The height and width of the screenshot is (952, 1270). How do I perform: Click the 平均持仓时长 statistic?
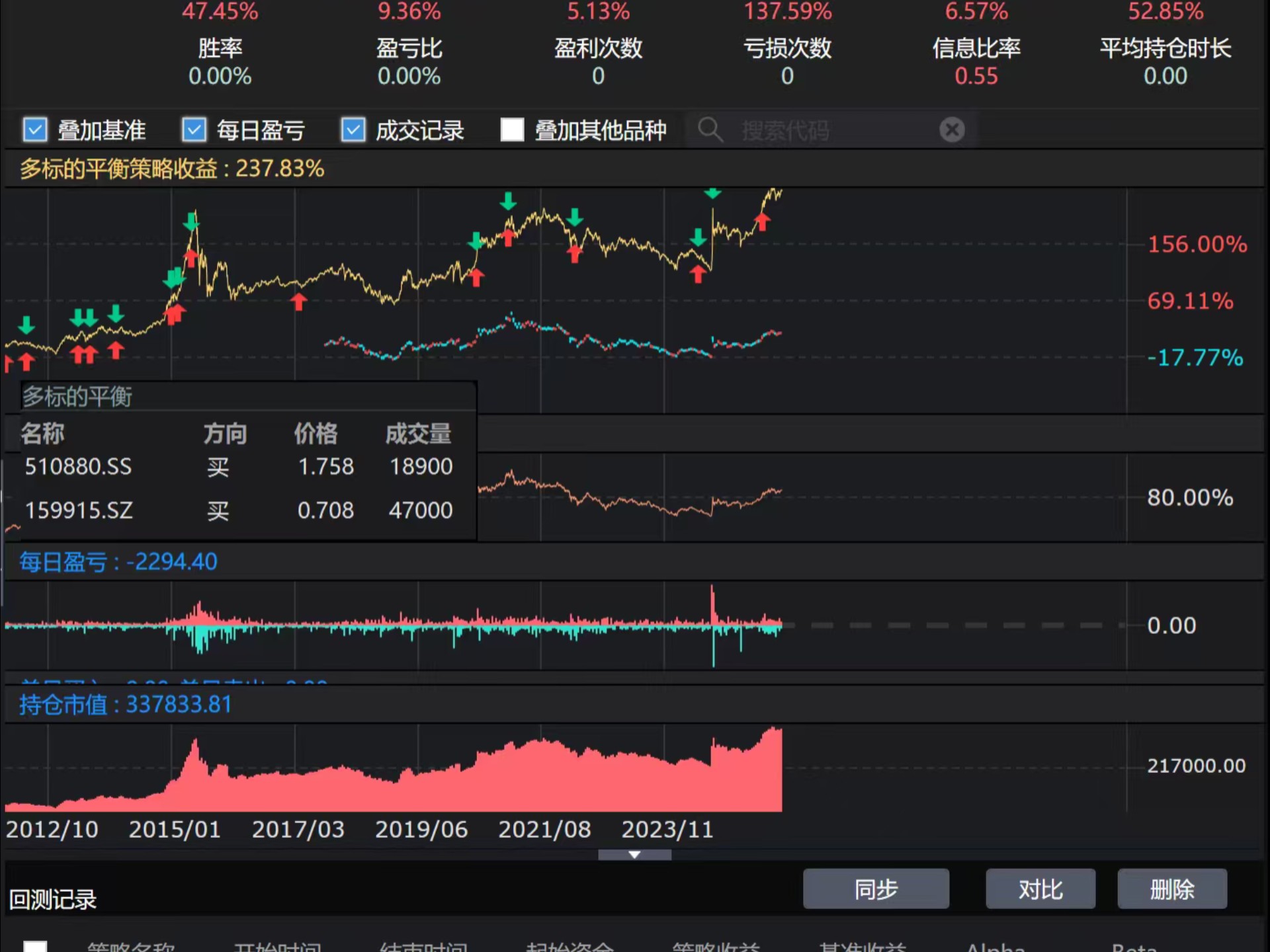[x=1165, y=61]
